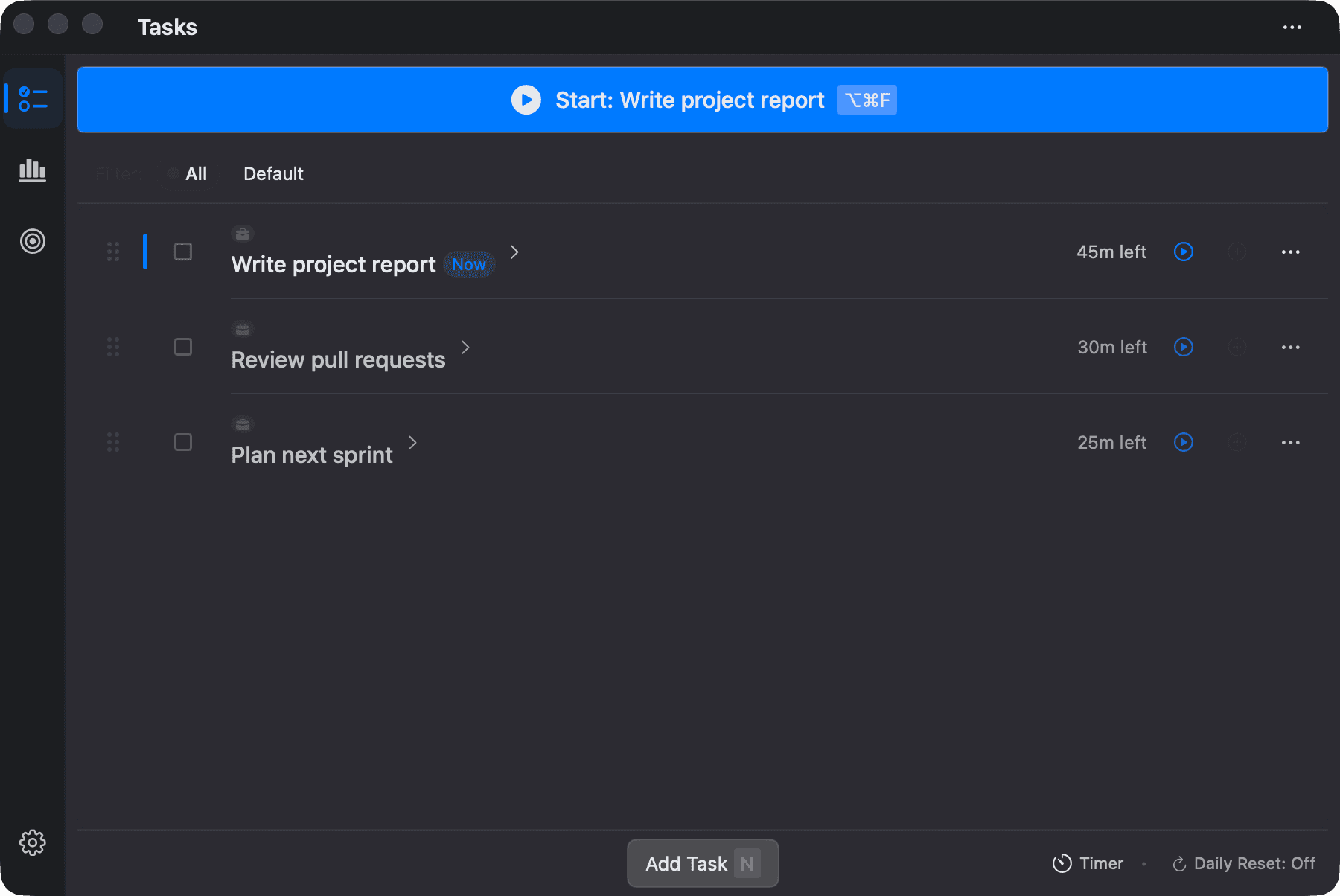Open the focus target sidebar icon
Viewport: 1340px width, 896px height.
point(33,241)
